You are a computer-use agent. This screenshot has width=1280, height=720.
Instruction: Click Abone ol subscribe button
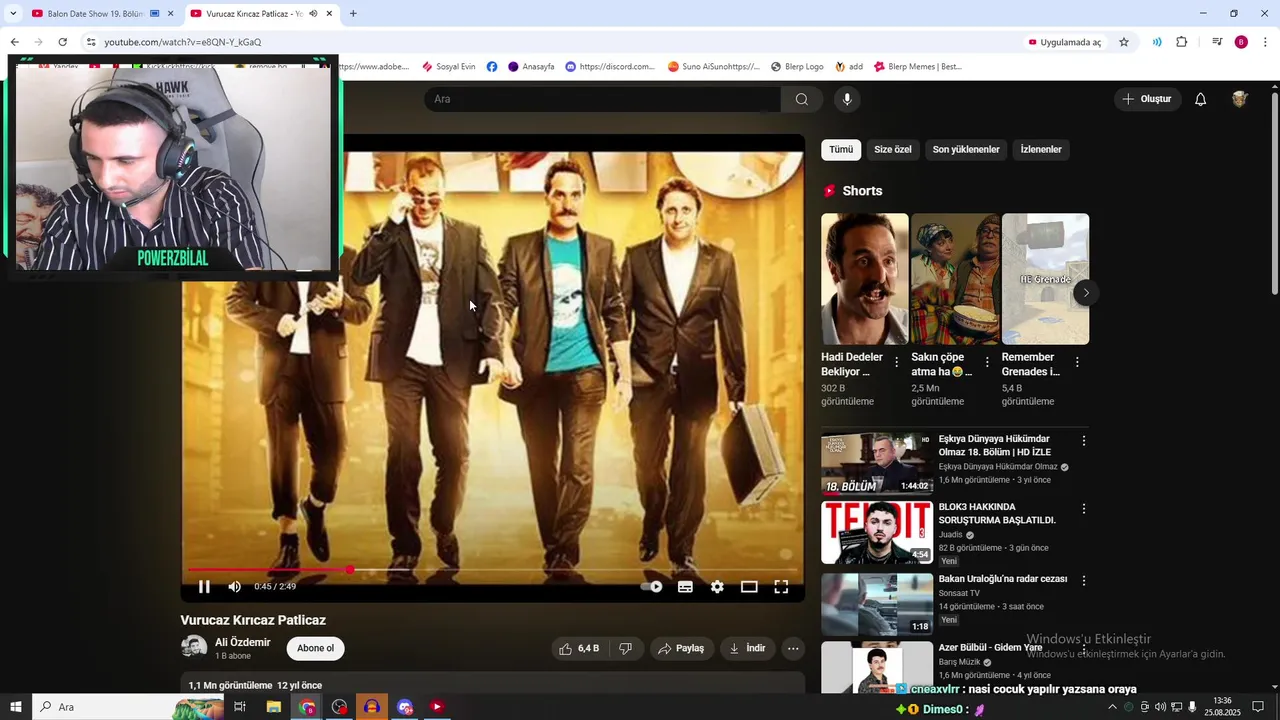[315, 648]
